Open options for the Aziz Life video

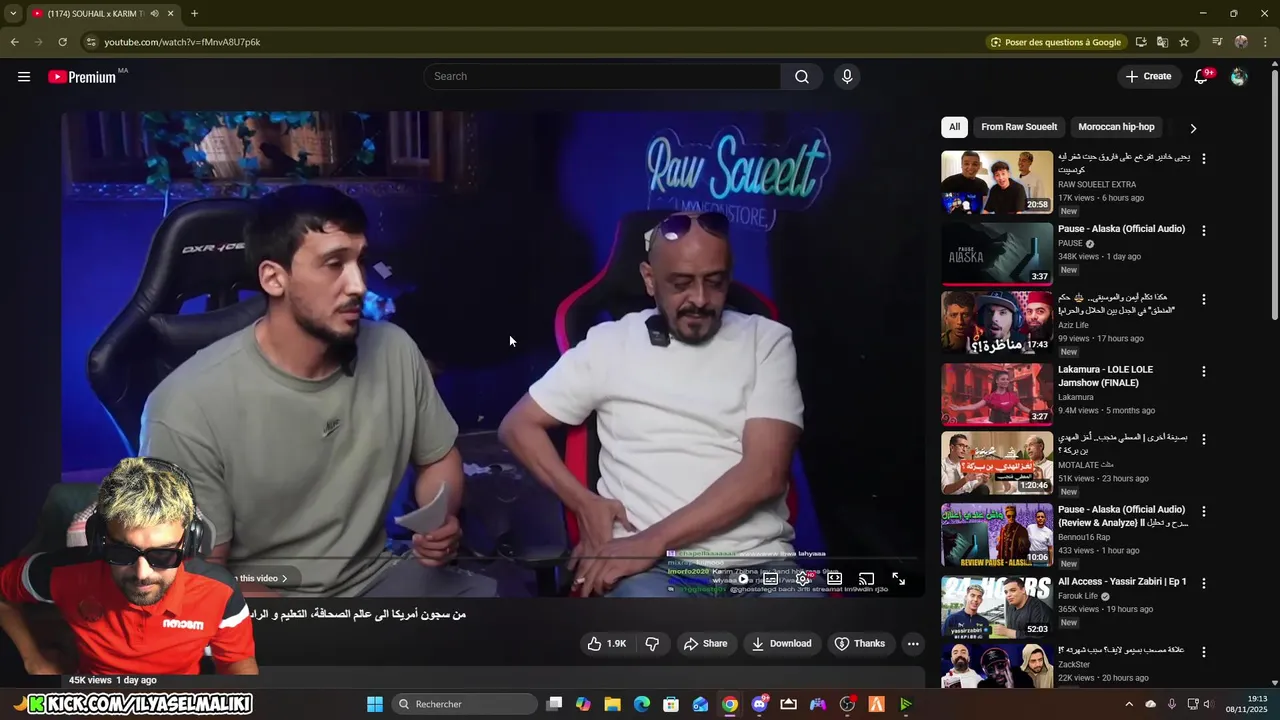pyautogui.click(x=1204, y=300)
